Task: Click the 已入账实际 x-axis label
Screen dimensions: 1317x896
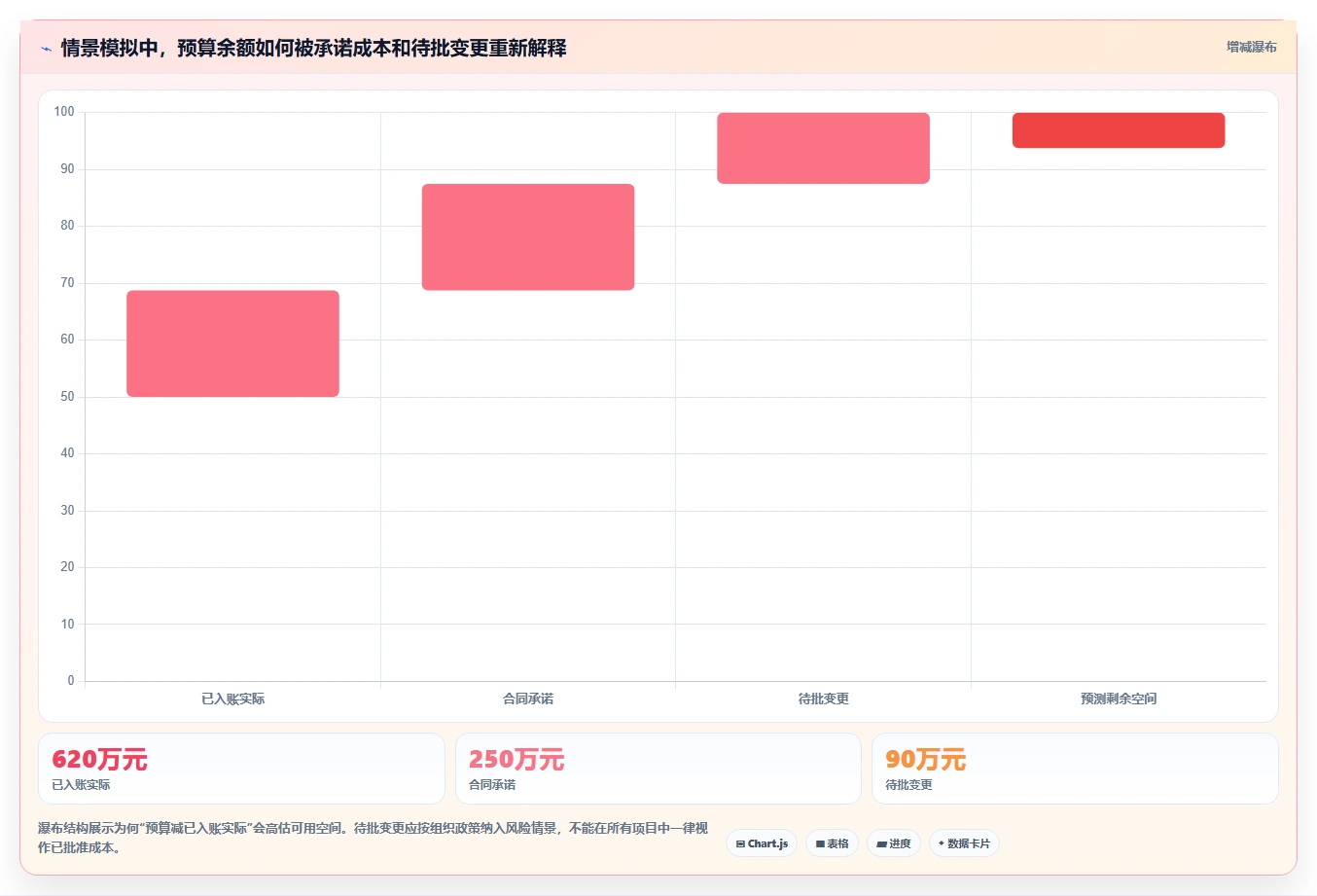Action: coord(232,699)
